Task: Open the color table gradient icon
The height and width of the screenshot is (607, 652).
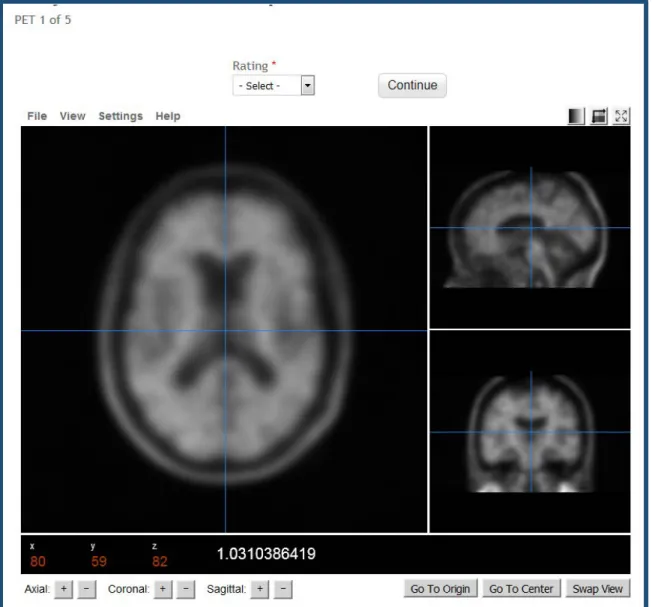Action: click(576, 116)
